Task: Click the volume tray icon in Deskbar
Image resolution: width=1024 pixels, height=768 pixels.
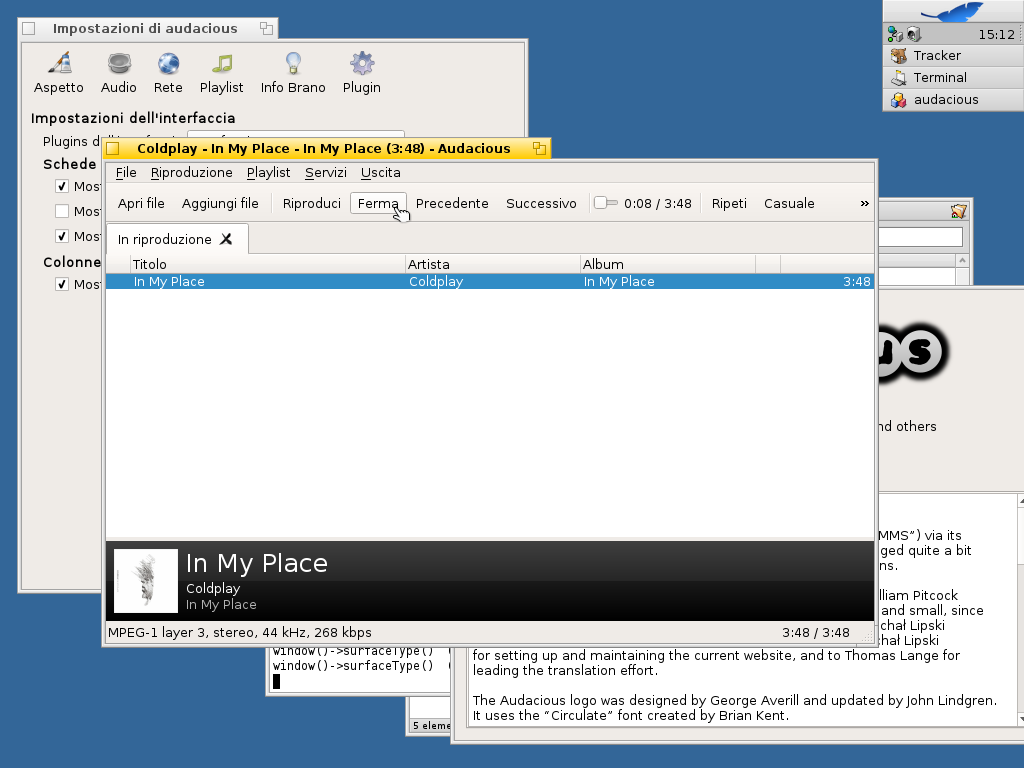Action: click(x=913, y=34)
